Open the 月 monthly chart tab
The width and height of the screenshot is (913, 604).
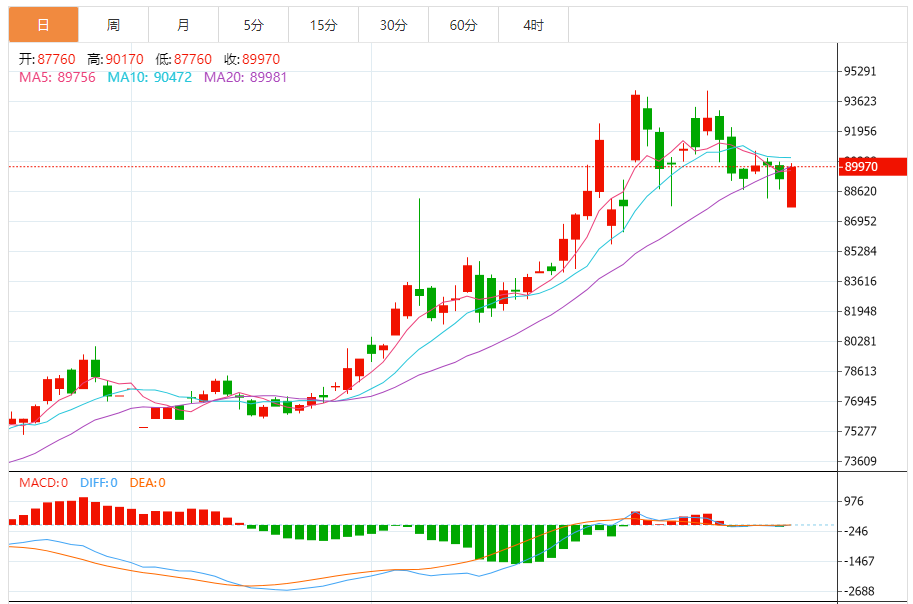[183, 25]
